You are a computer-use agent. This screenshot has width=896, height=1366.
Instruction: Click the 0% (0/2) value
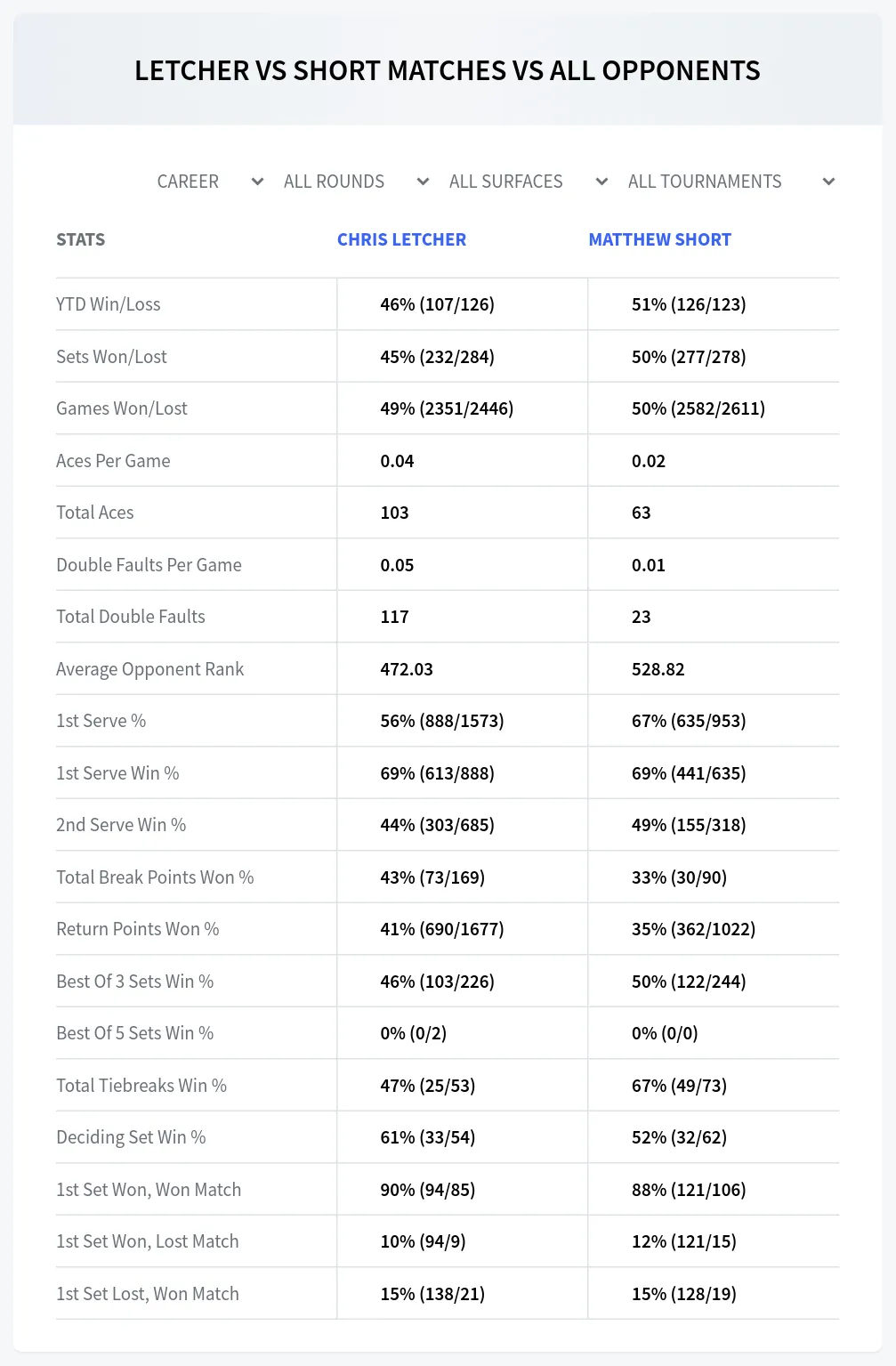coord(413,1033)
